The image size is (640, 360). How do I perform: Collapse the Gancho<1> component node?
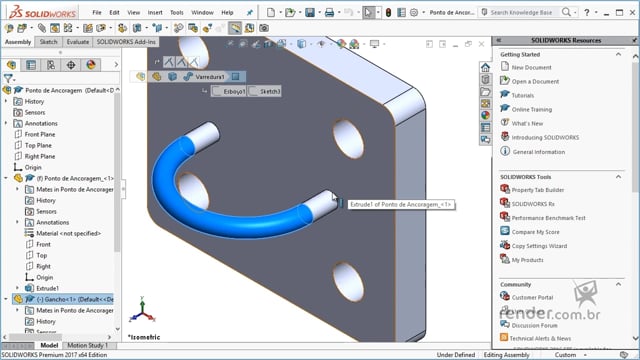pos(6,299)
